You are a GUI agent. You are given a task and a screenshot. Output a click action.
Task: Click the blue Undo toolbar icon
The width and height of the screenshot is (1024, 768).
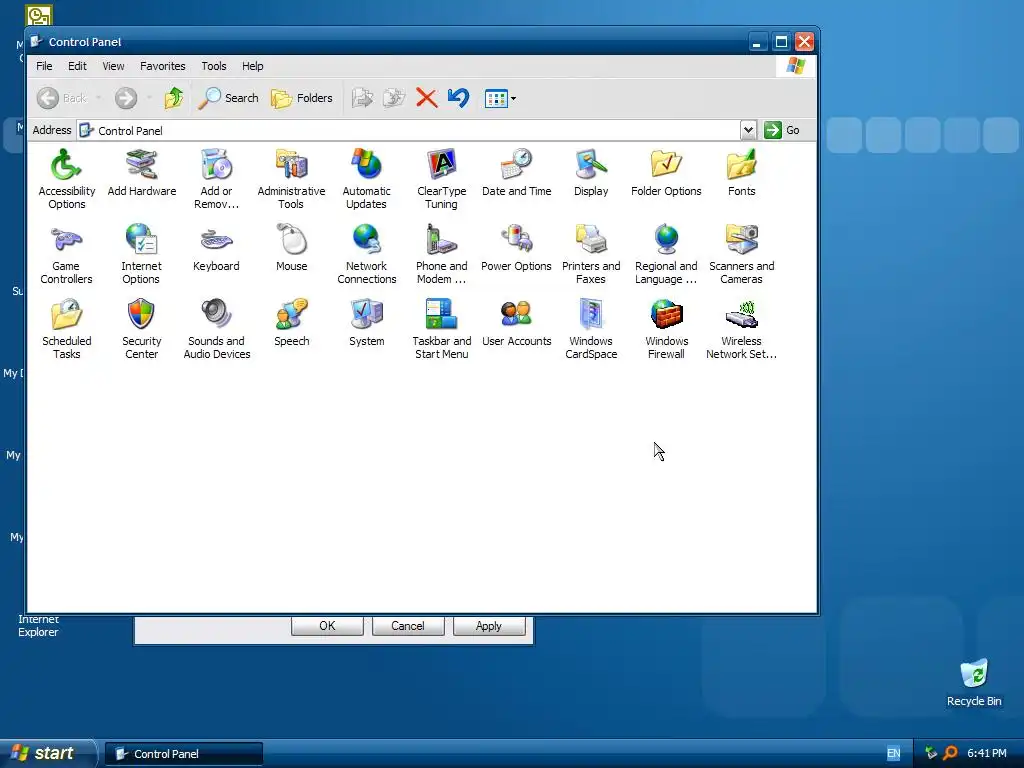pos(458,98)
